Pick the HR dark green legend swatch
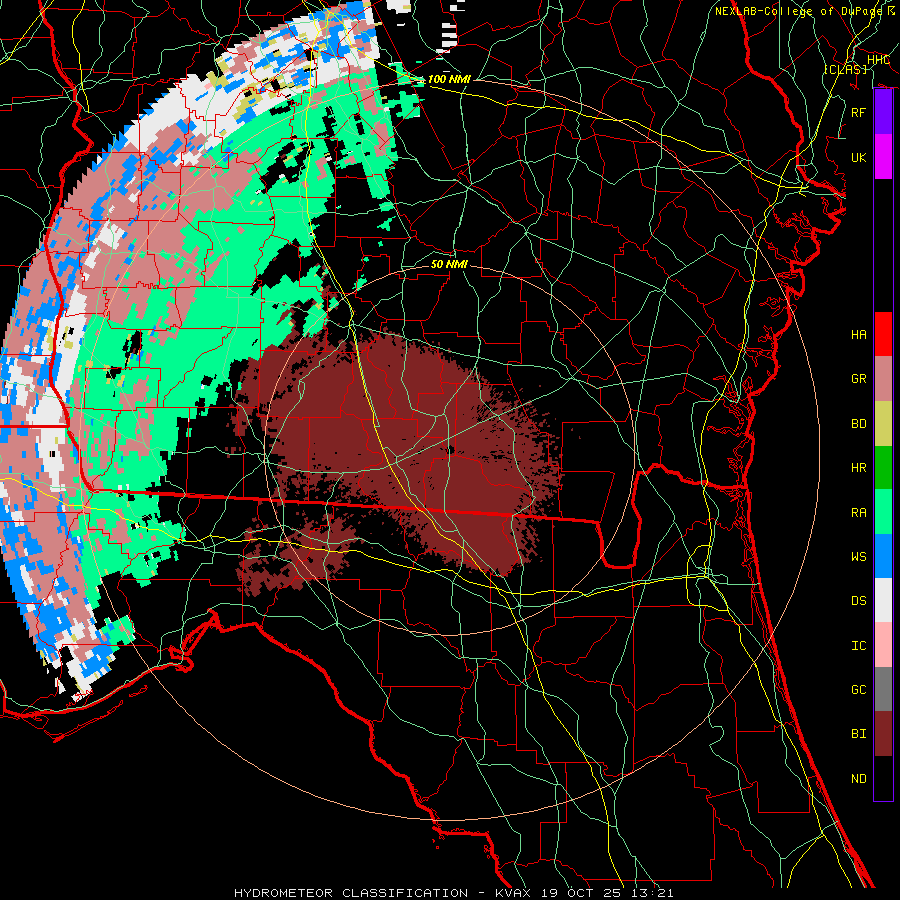Viewport: 900px width, 900px height. (x=883, y=467)
